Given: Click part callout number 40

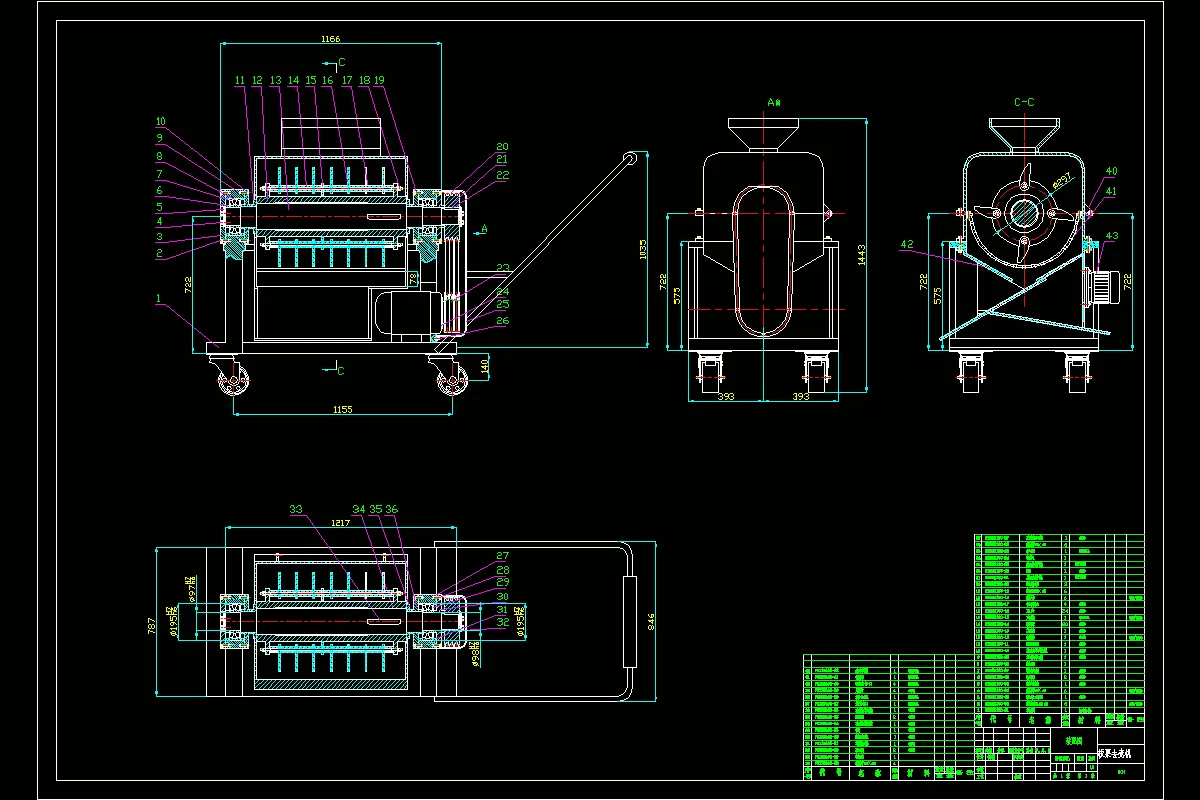Looking at the screenshot, I should (x=1111, y=172).
